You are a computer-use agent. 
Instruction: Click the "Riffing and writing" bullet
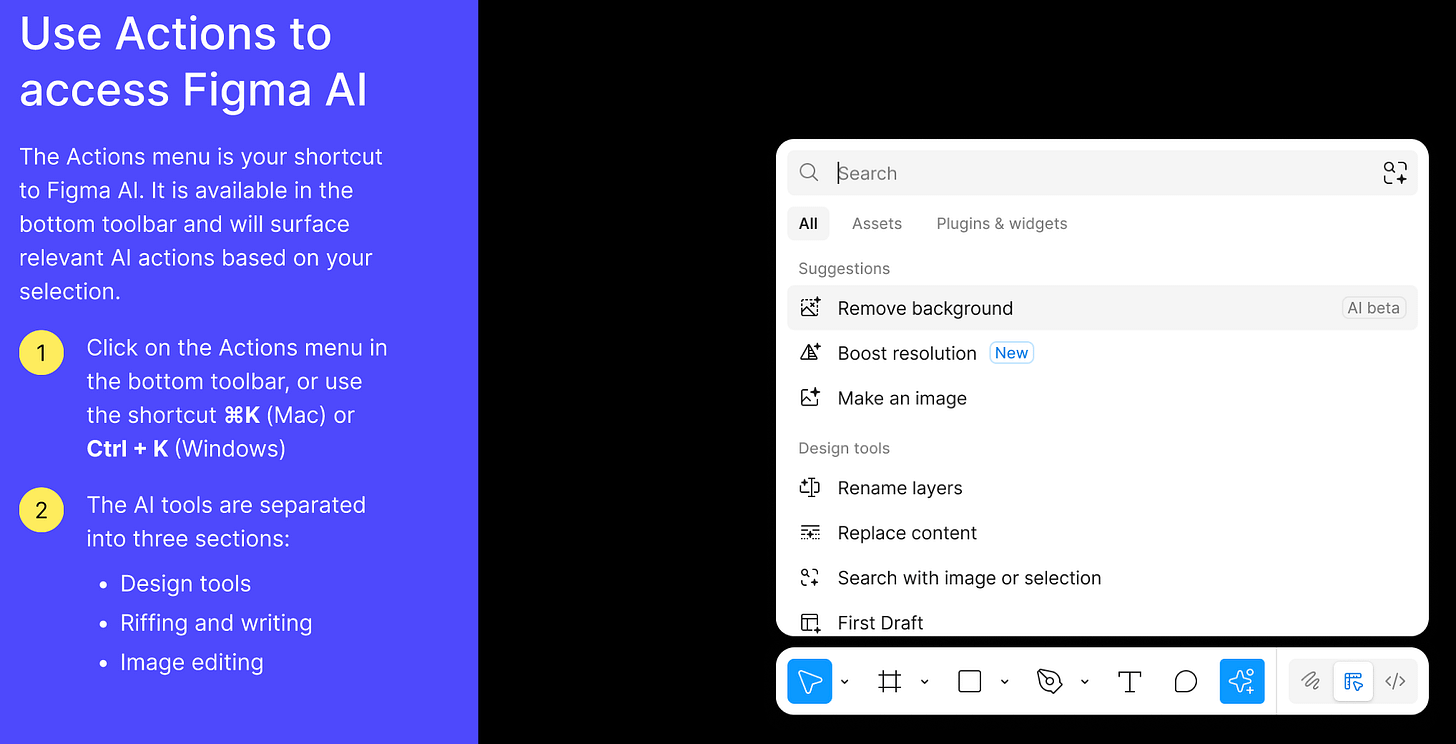point(216,623)
